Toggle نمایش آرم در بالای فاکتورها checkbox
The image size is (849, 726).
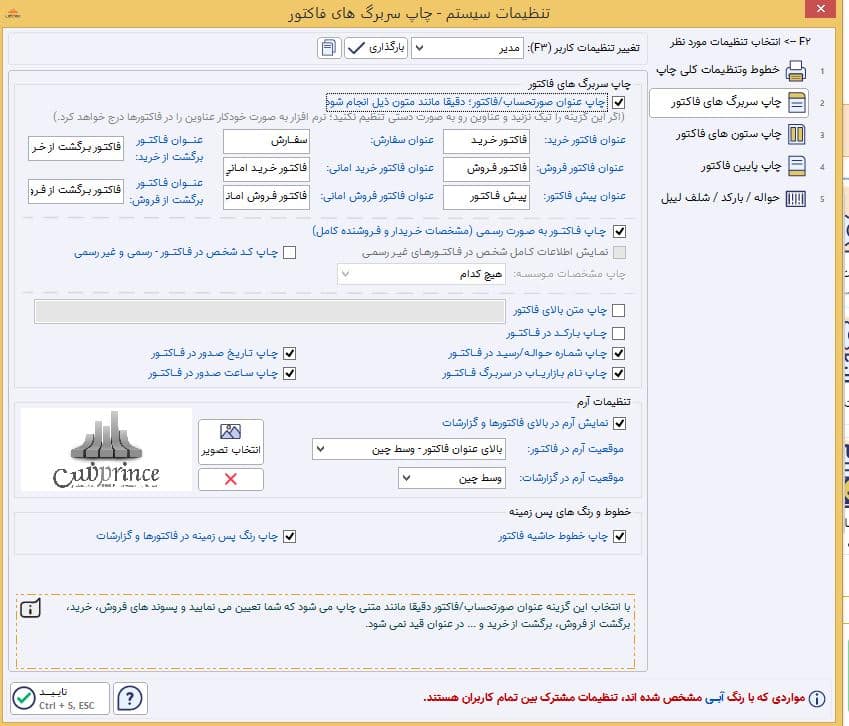click(619, 423)
